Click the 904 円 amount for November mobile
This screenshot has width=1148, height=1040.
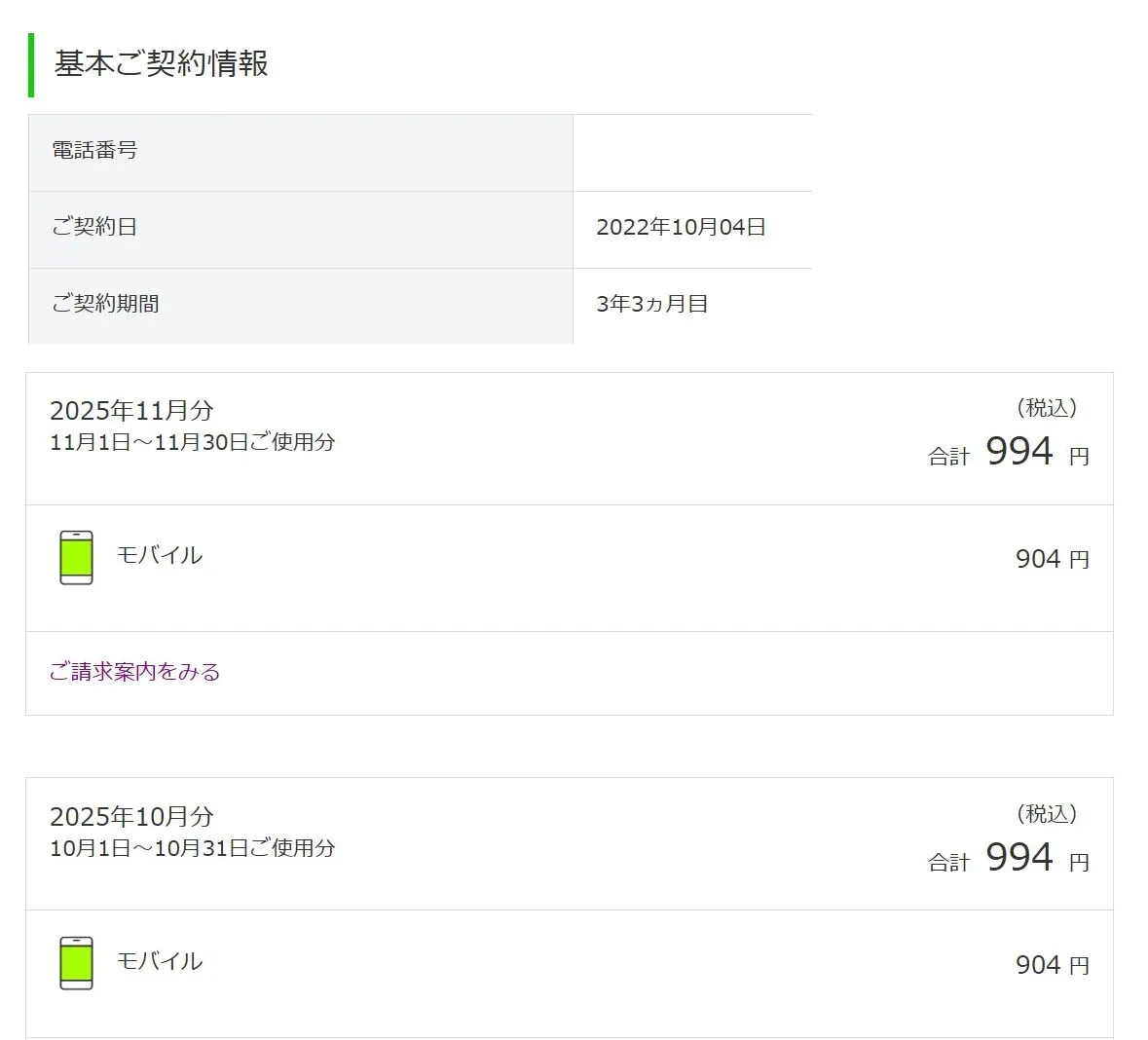coord(1052,559)
